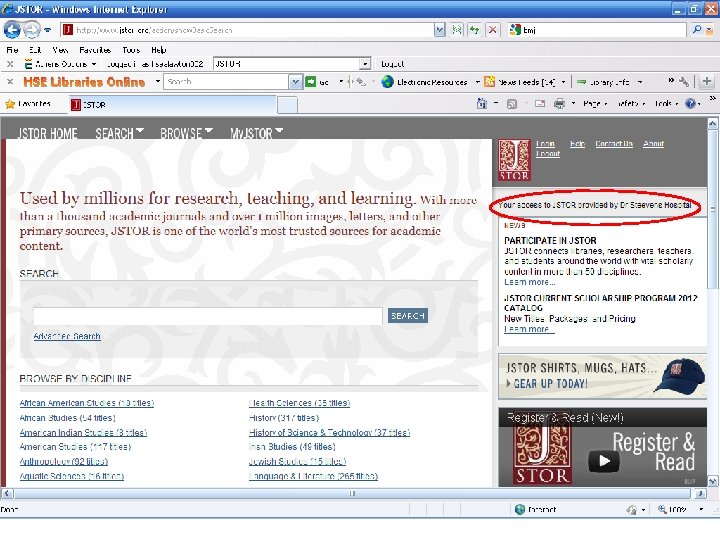Viewport: 720px width, 540px height.
Task: Click the JSTOR logo in page header
Action: tap(514, 160)
